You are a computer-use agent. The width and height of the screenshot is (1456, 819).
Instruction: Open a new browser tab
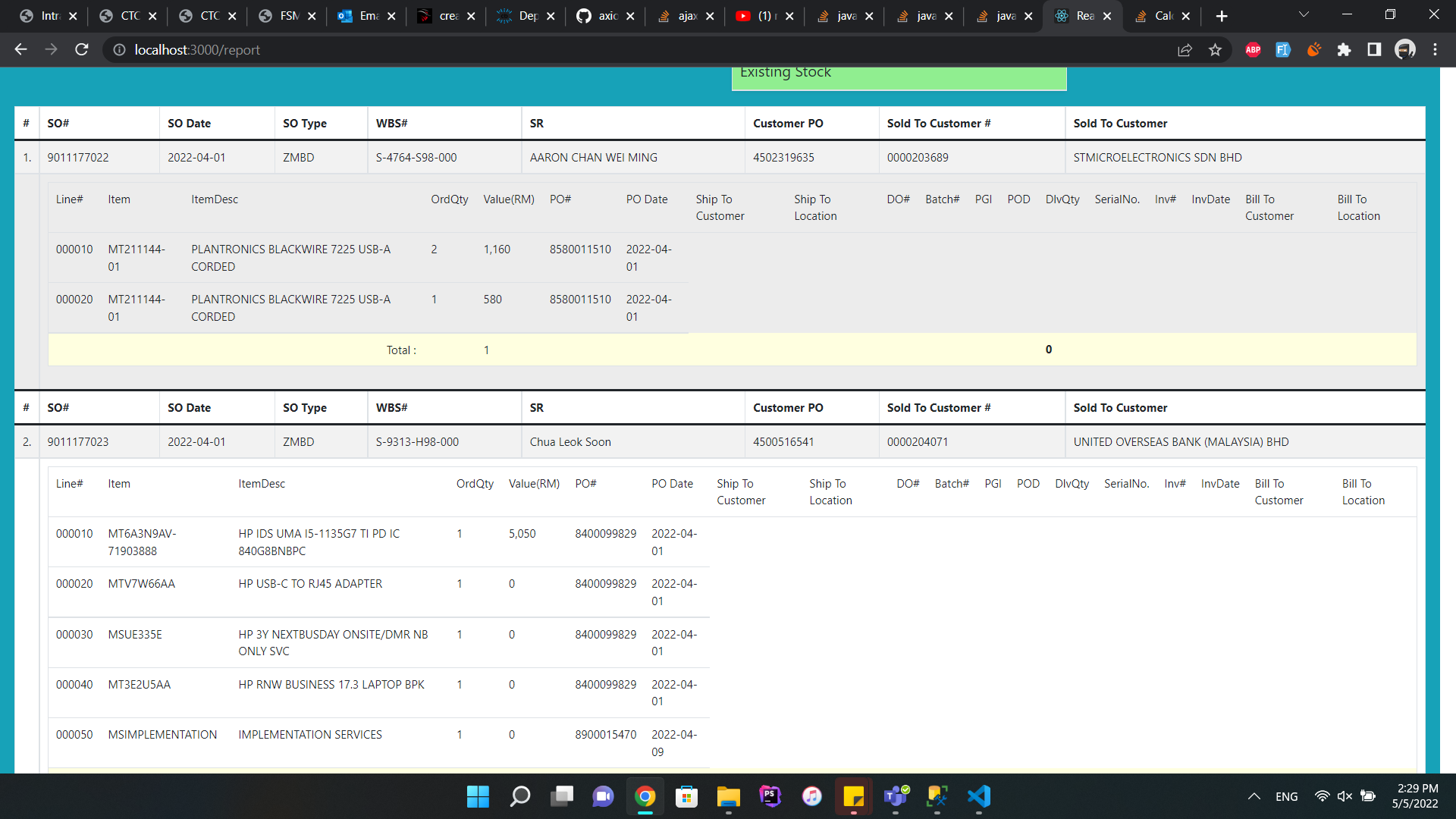pos(1221,16)
